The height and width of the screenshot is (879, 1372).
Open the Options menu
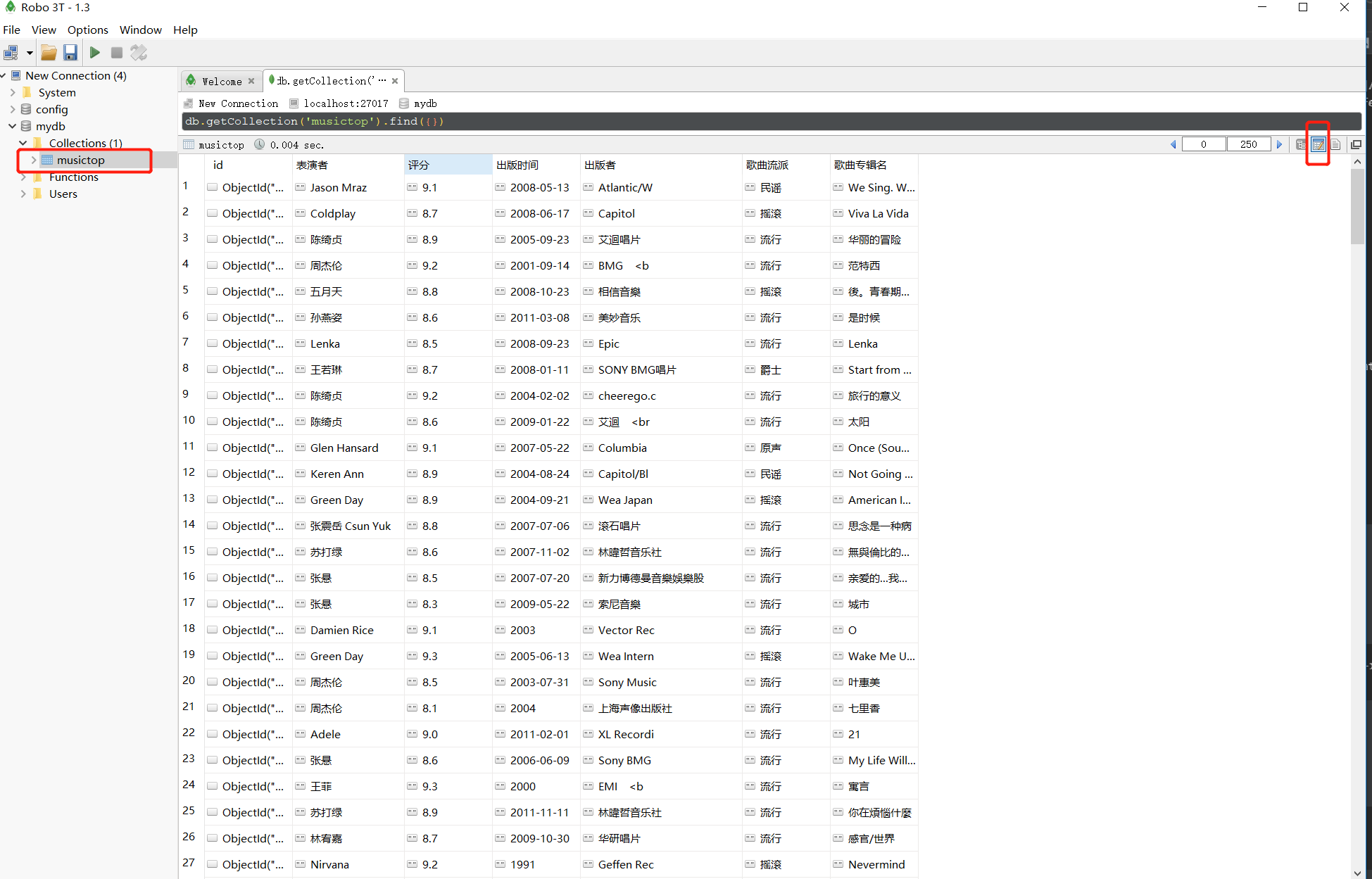[88, 30]
